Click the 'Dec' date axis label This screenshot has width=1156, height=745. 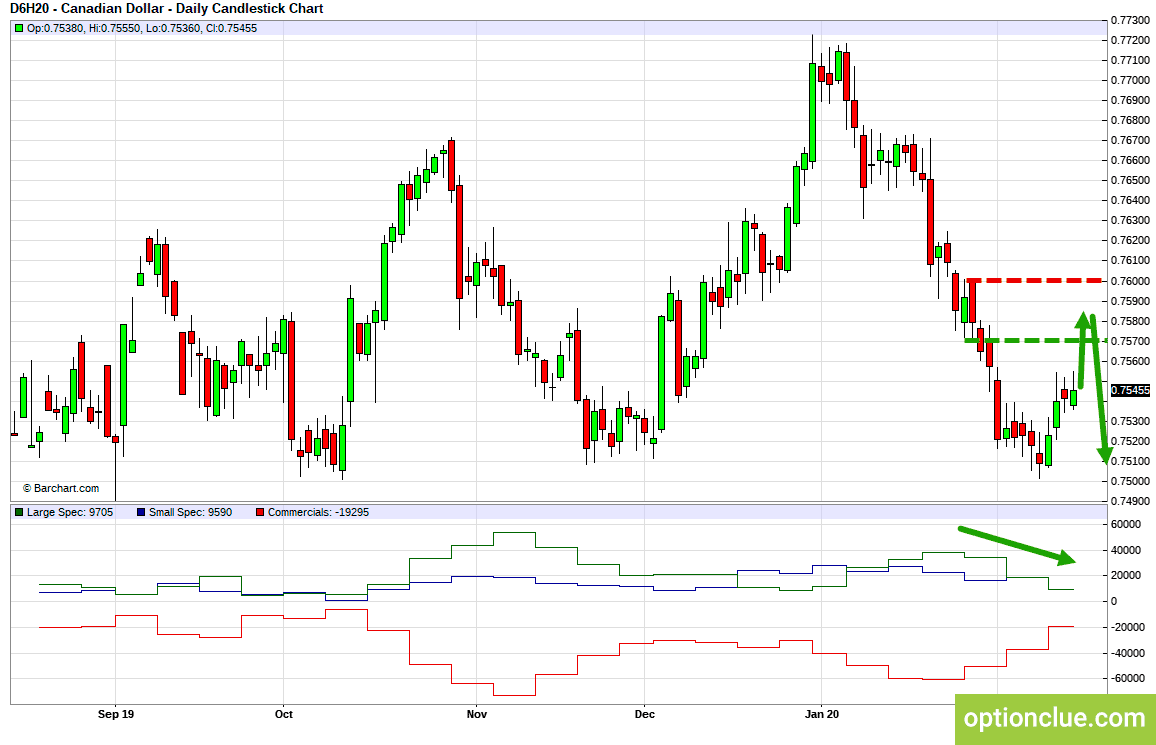(x=644, y=714)
